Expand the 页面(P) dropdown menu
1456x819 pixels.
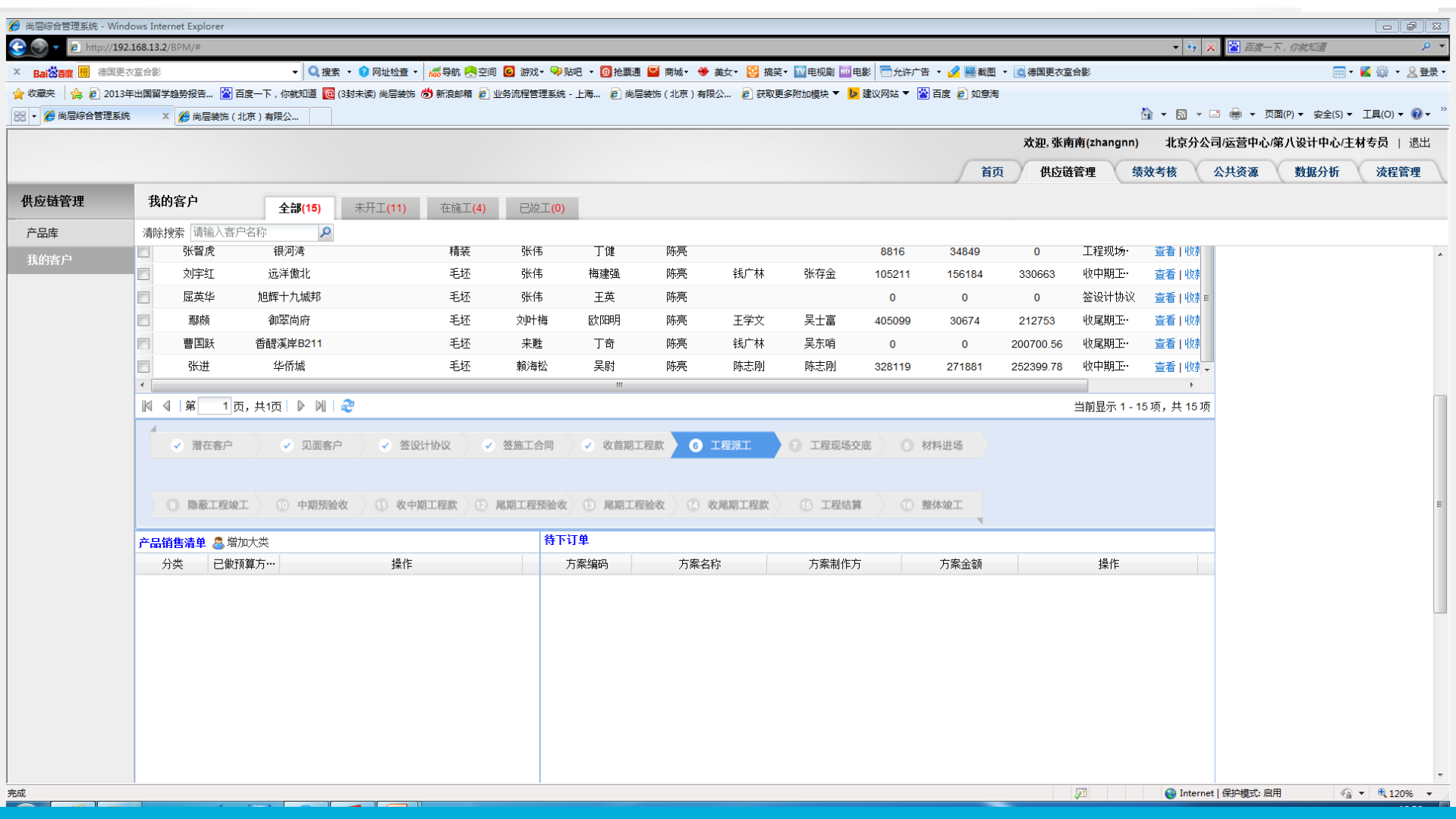pos(1284,114)
